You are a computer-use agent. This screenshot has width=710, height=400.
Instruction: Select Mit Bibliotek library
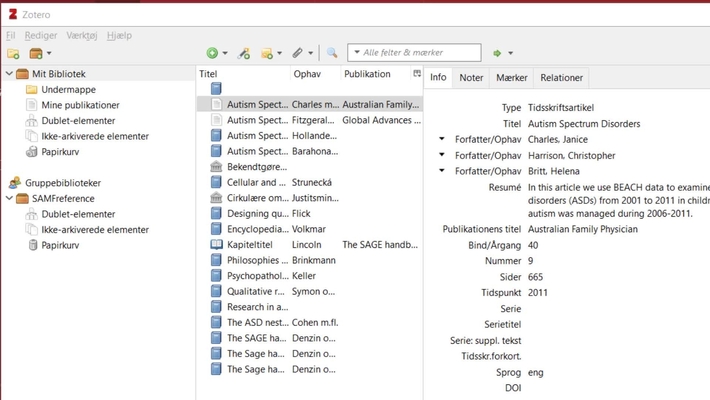coord(58,74)
